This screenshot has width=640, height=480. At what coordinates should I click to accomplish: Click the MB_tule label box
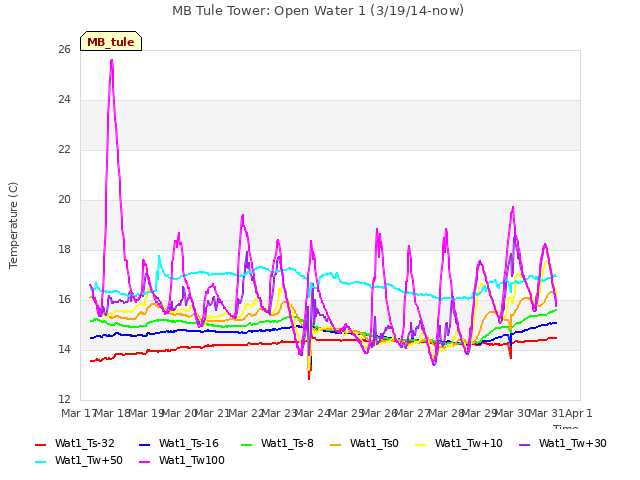111,41
